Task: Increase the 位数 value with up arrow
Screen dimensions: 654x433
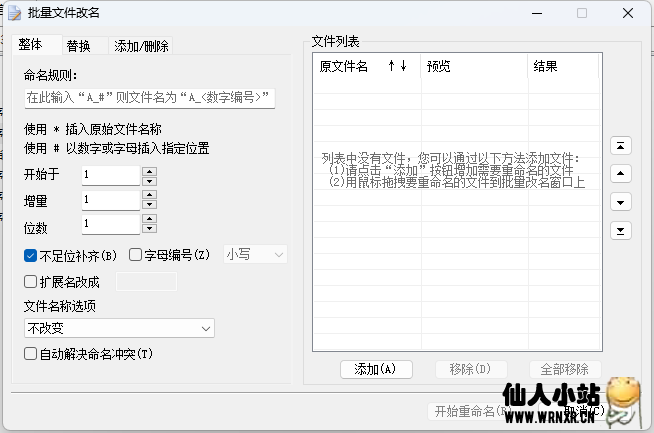Action: pyautogui.click(x=149, y=219)
